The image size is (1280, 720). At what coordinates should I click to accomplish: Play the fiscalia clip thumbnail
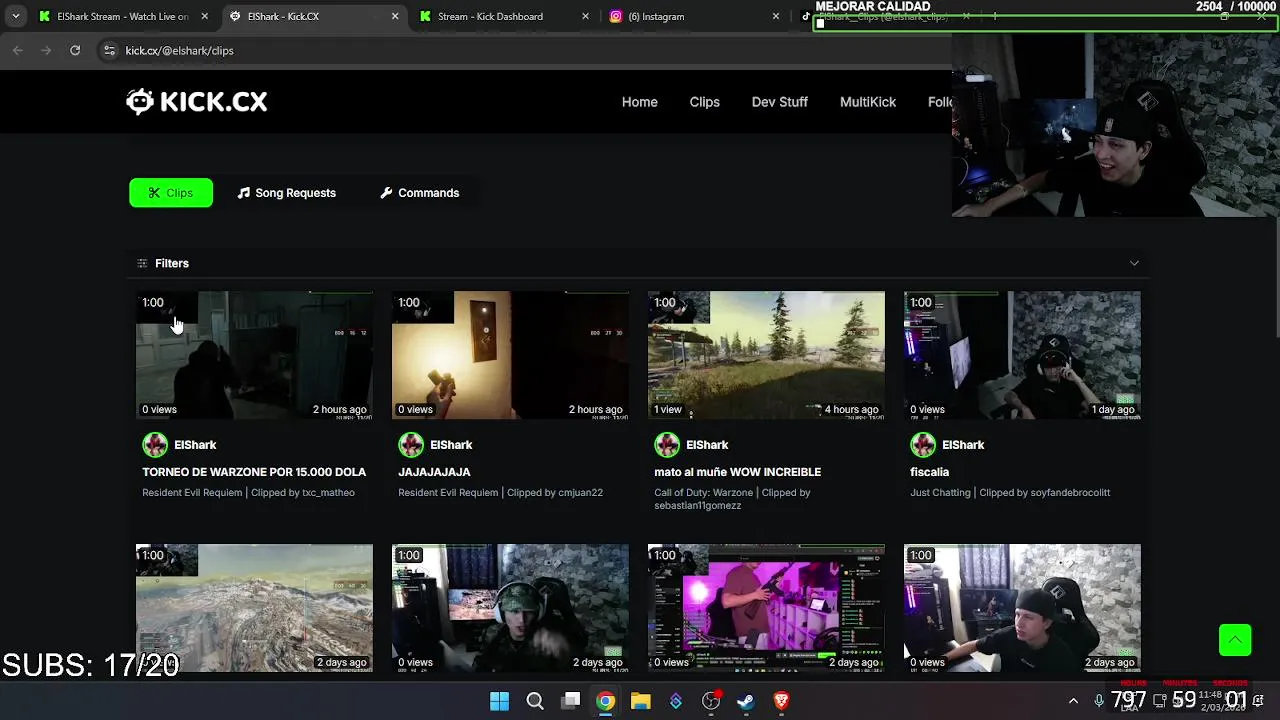(x=1022, y=355)
